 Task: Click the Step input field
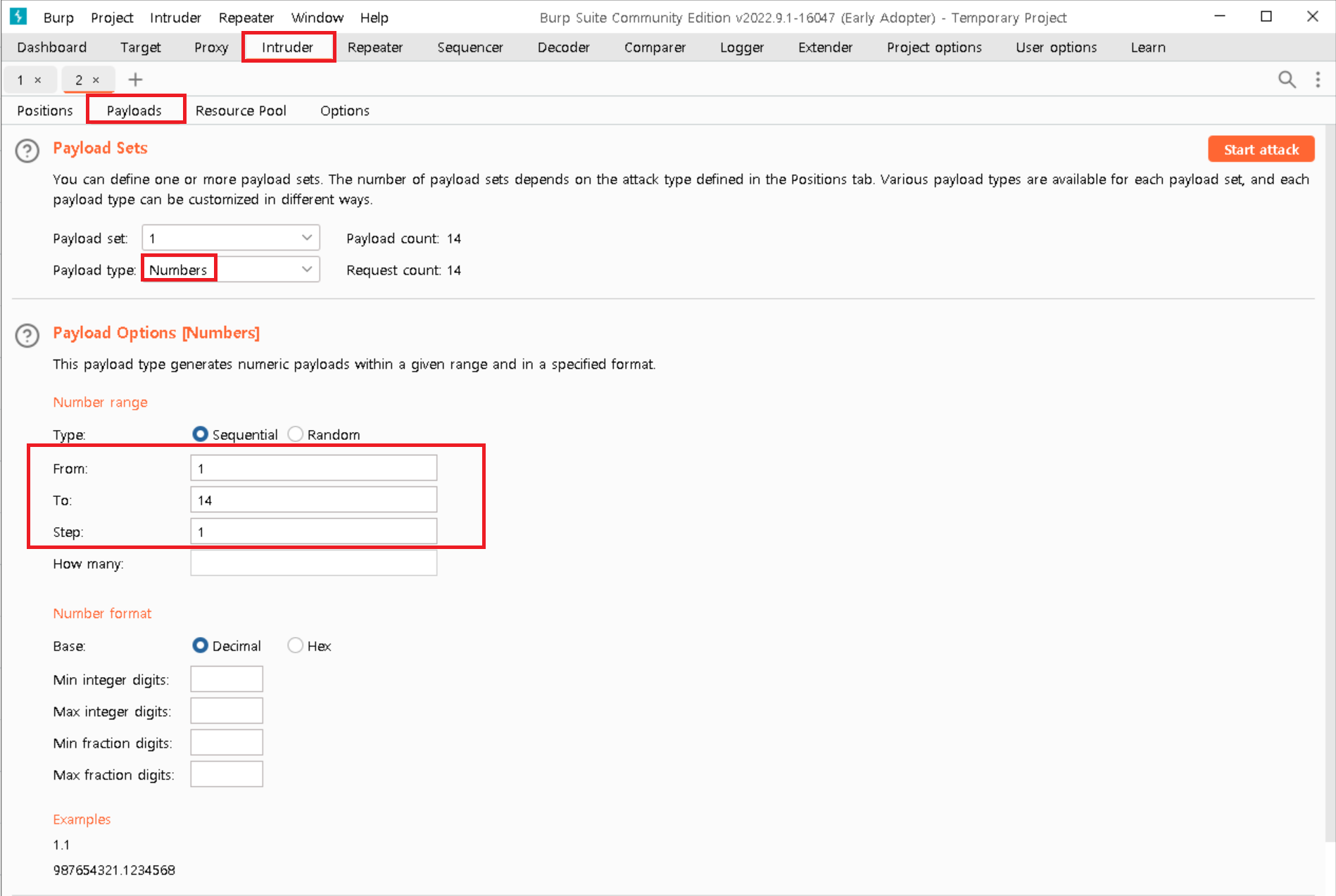click(313, 531)
